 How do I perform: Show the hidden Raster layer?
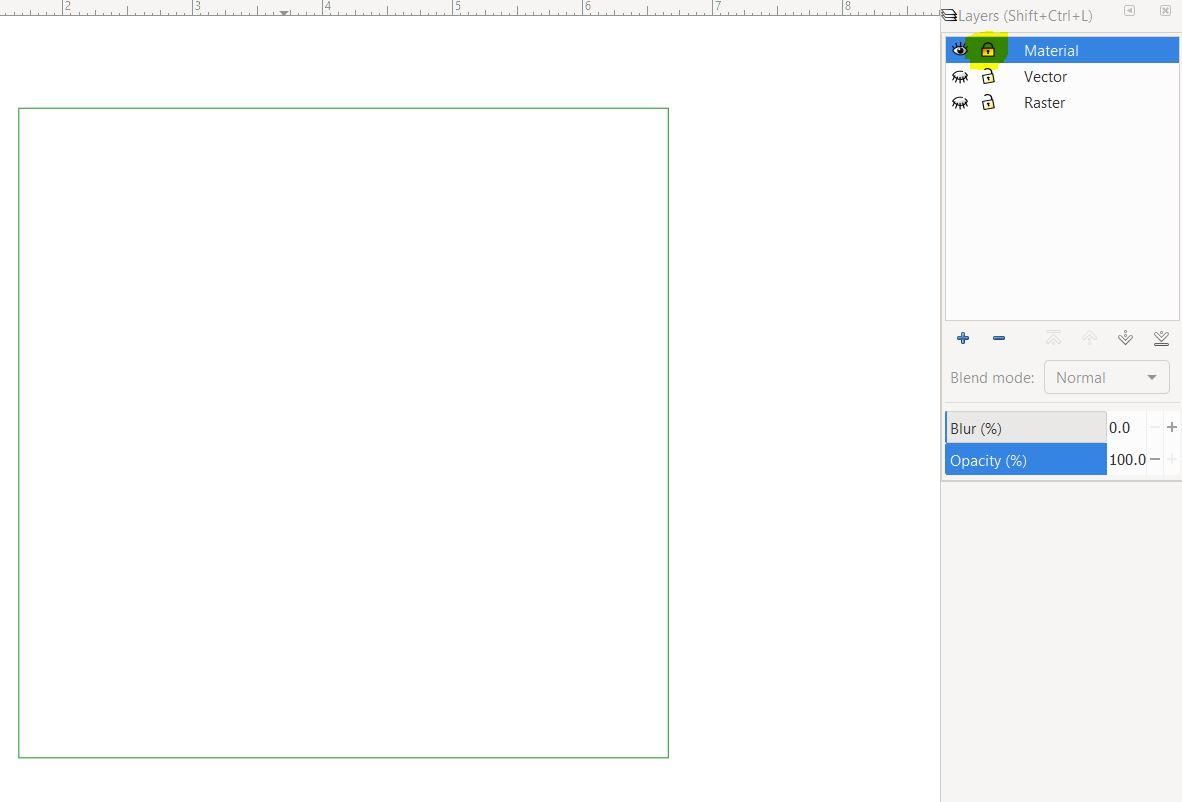[960, 102]
